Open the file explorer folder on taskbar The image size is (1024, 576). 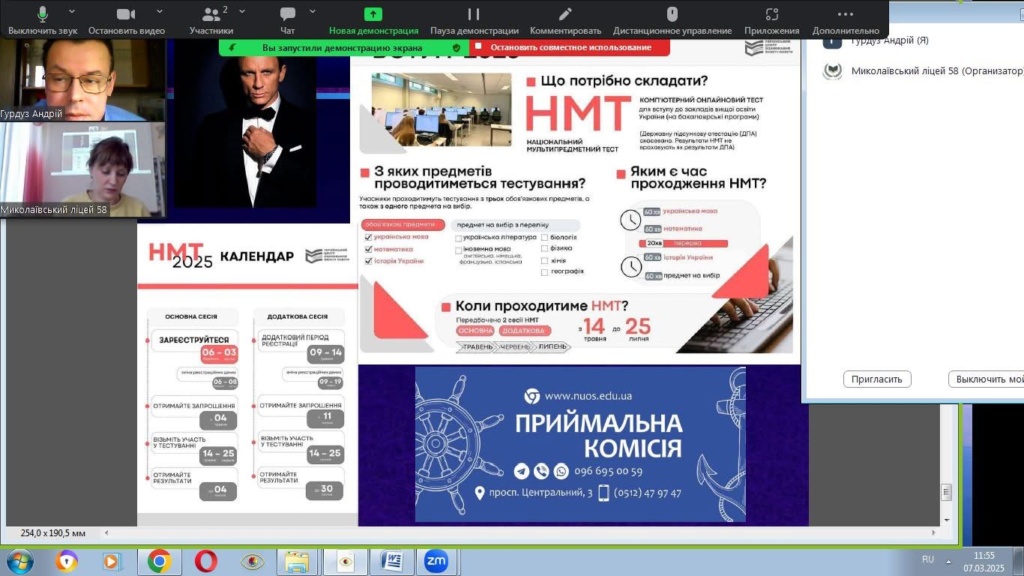point(297,562)
